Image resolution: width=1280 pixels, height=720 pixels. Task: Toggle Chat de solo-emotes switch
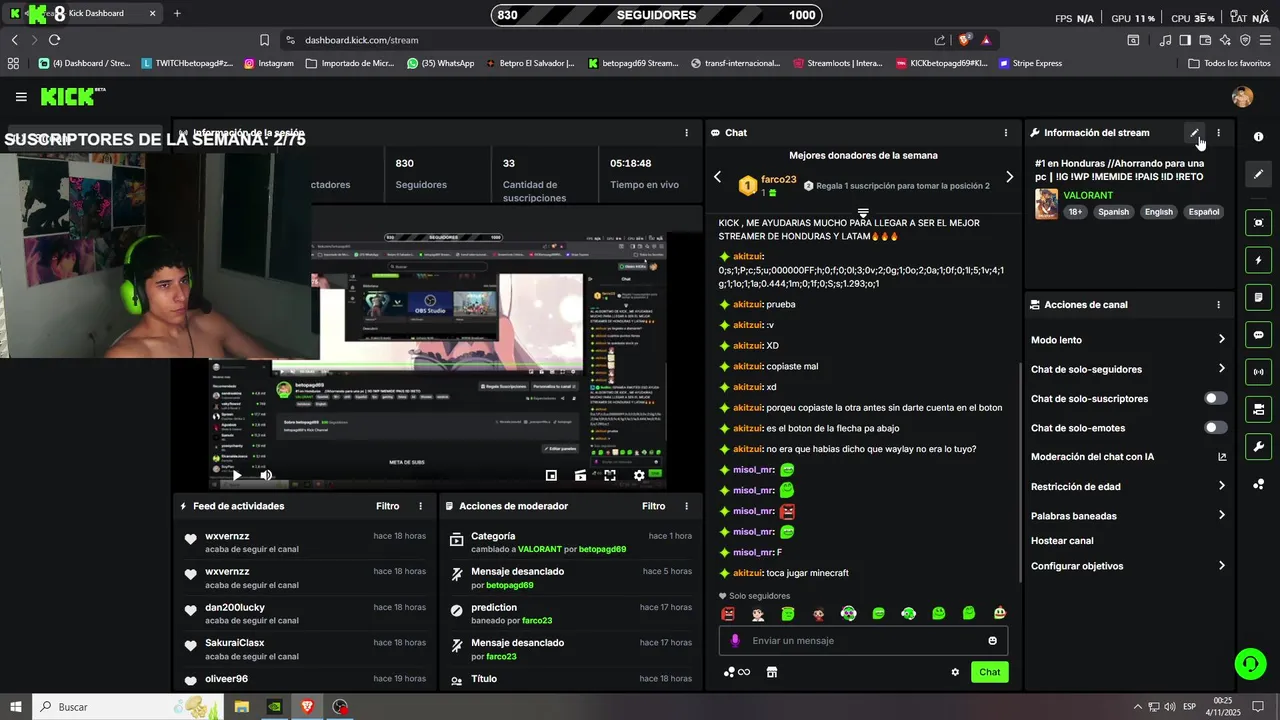tap(1215, 428)
